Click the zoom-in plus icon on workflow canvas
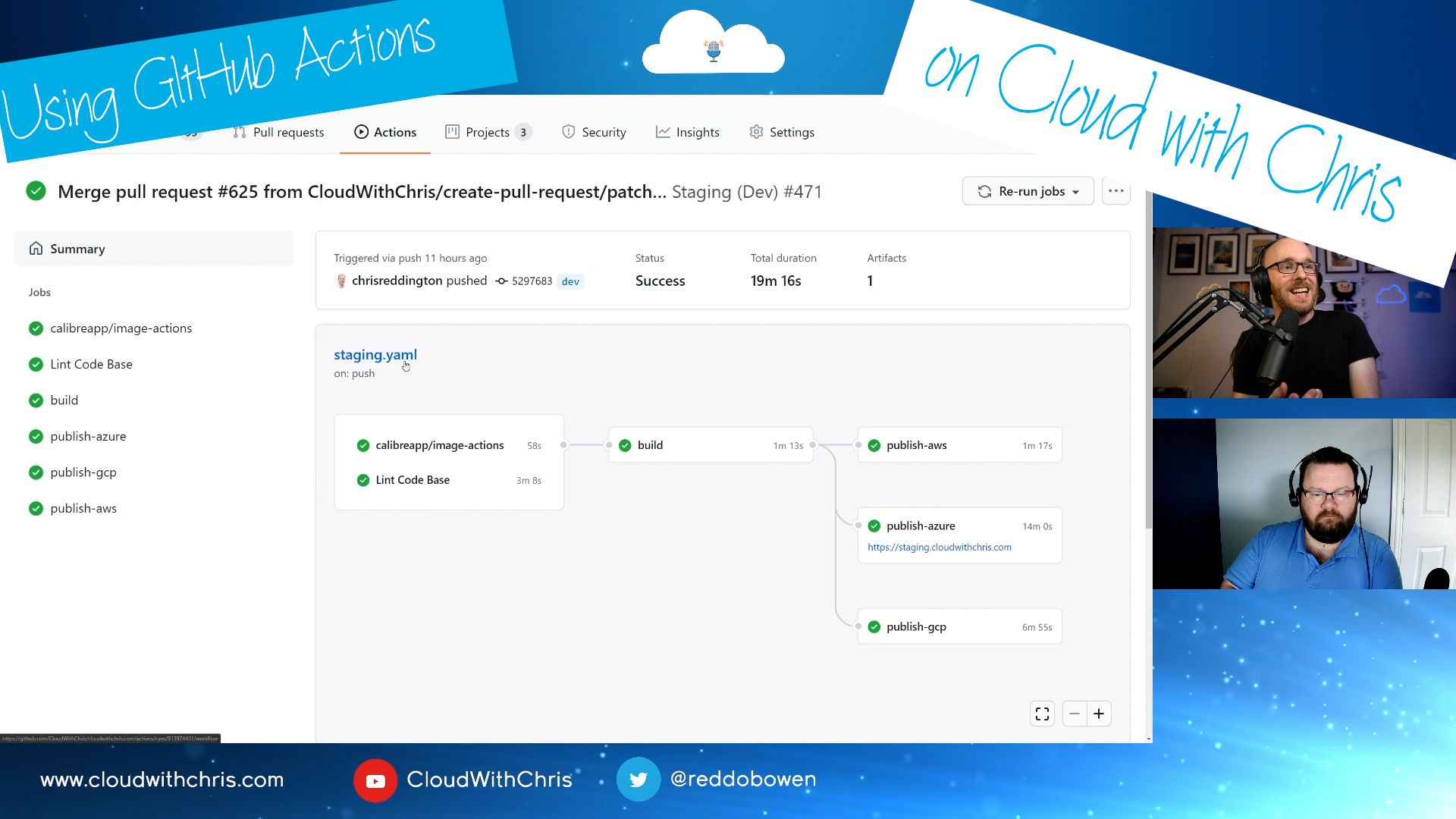This screenshot has height=819, width=1456. pos(1099,712)
